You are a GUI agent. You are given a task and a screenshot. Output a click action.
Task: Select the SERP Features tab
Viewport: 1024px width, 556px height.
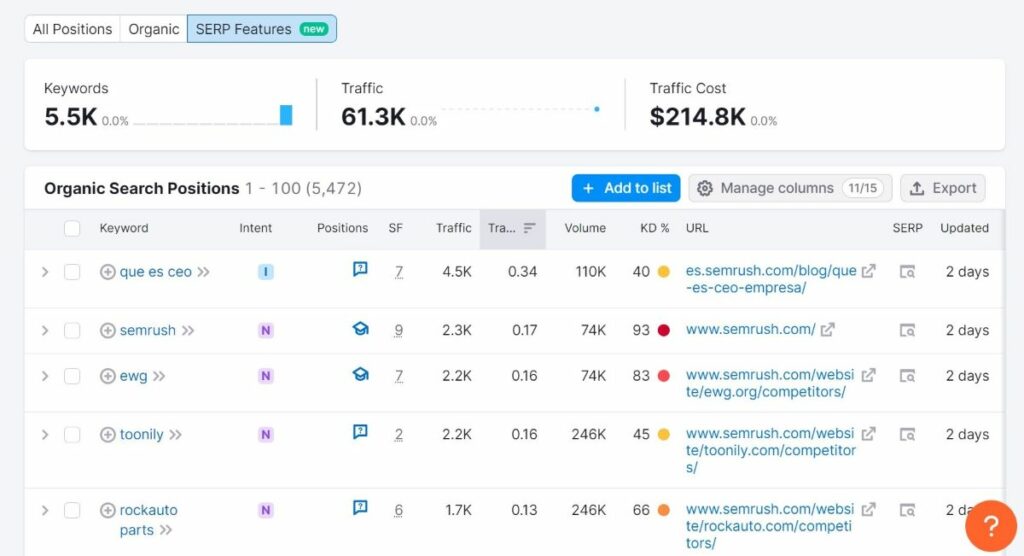262,29
